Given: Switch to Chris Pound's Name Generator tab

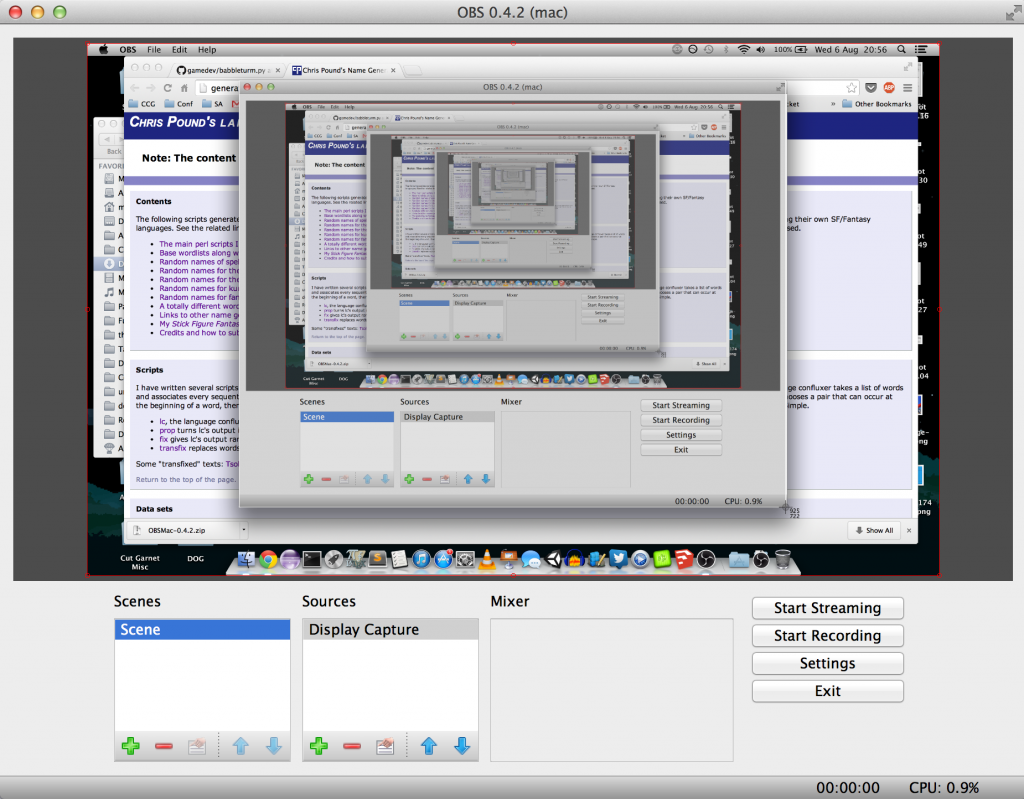Looking at the screenshot, I should 344,70.
